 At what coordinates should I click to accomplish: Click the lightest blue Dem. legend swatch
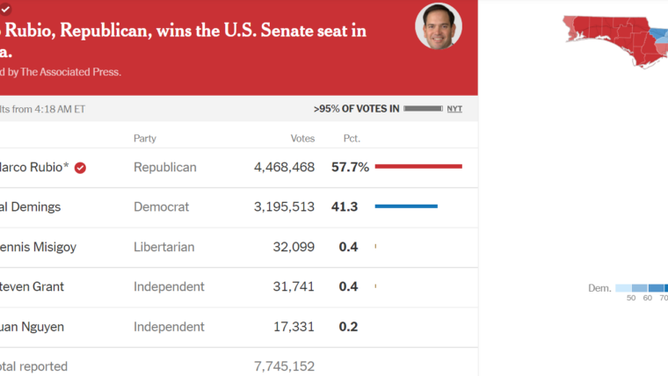[624, 288]
